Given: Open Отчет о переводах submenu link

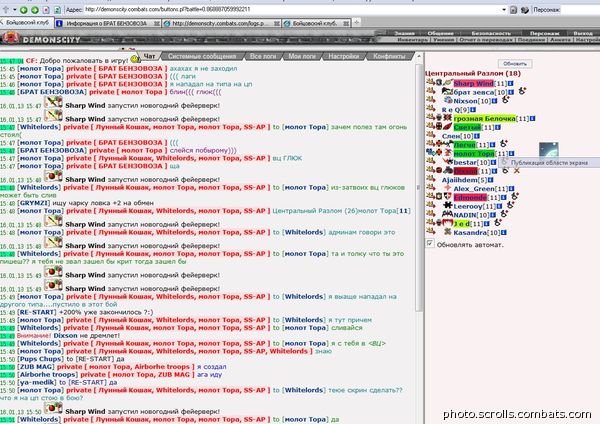Looking at the screenshot, I should tap(485, 39).
